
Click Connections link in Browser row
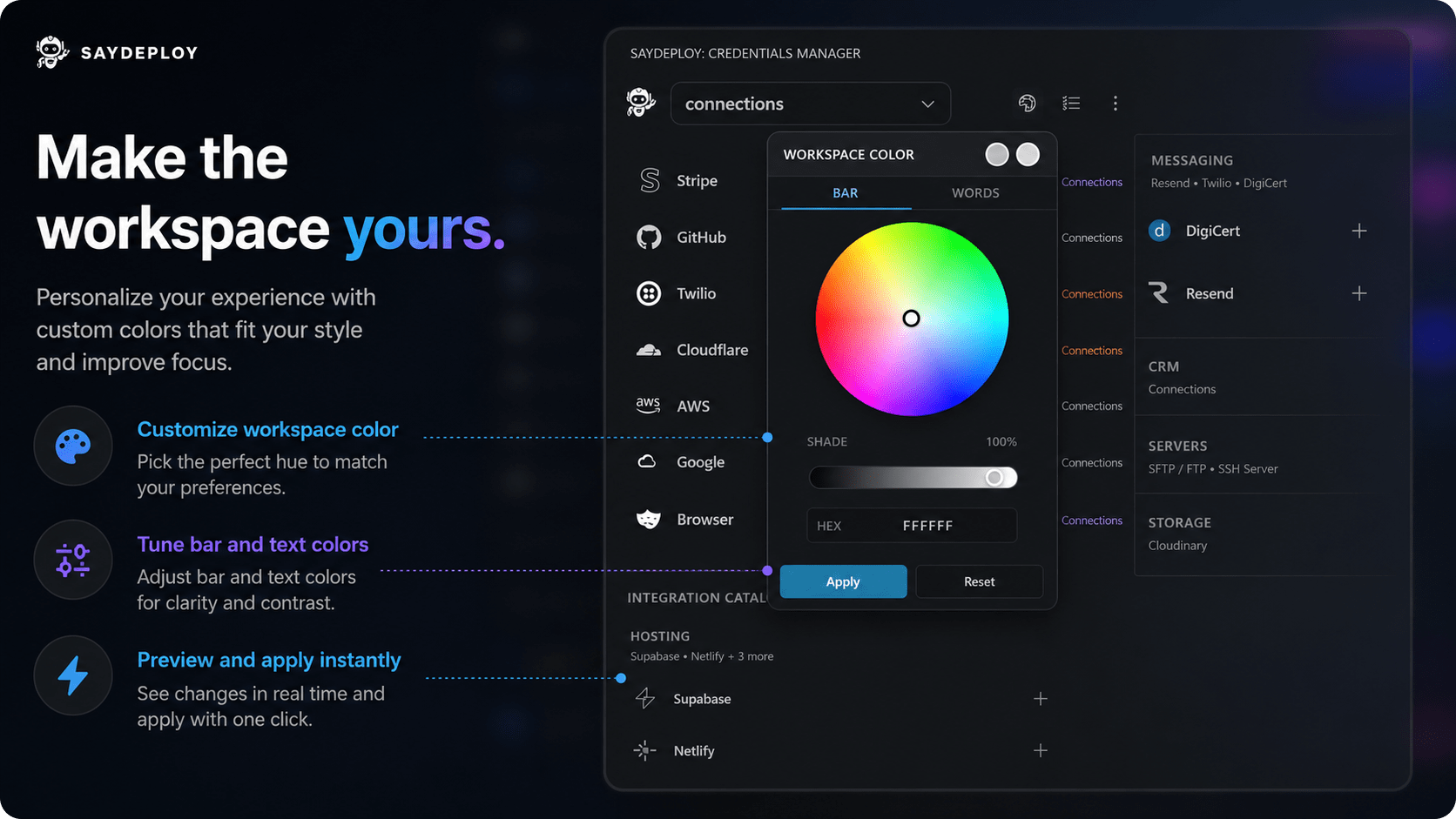click(1092, 520)
